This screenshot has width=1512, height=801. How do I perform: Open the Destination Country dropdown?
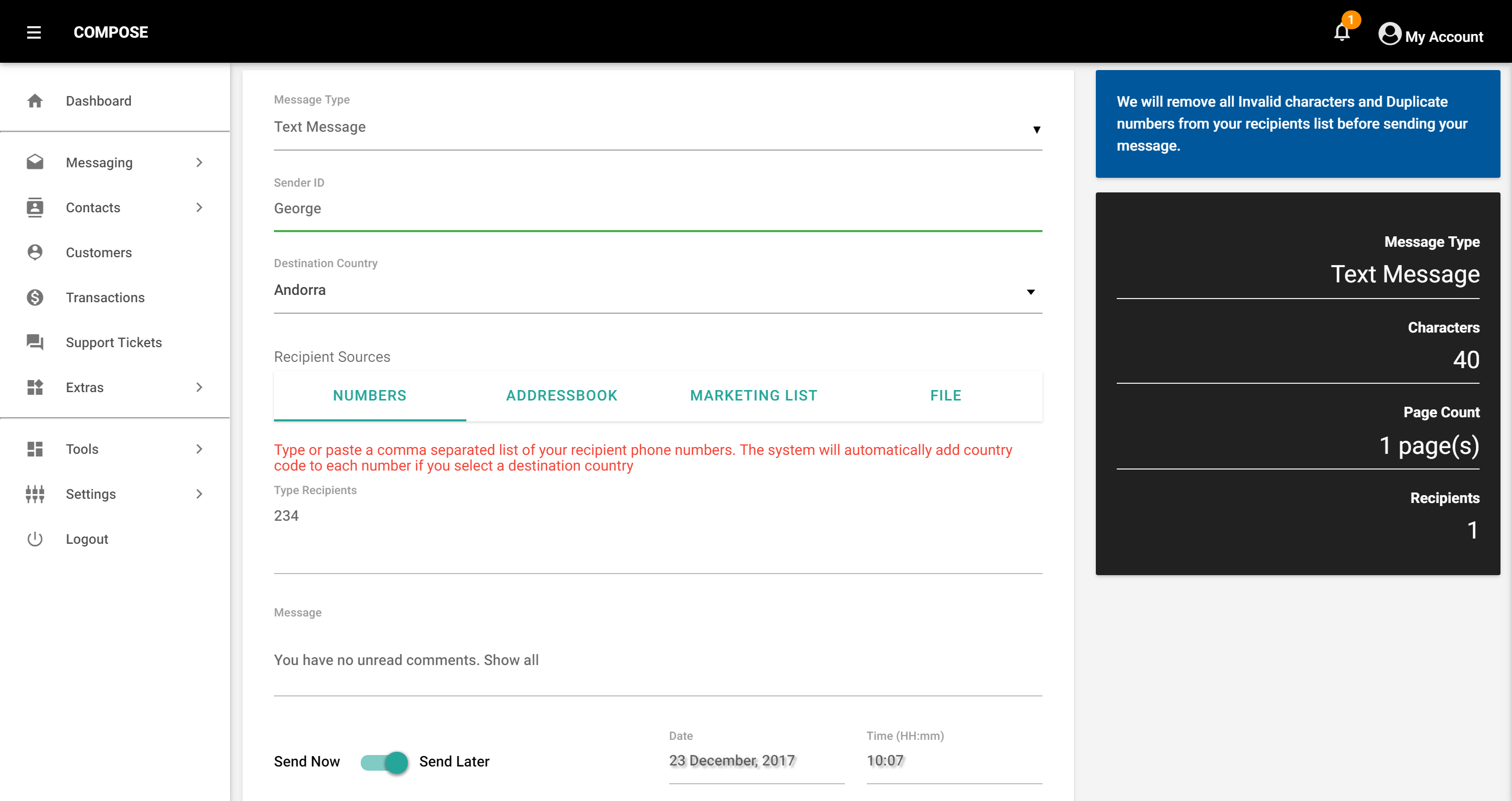coord(657,291)
